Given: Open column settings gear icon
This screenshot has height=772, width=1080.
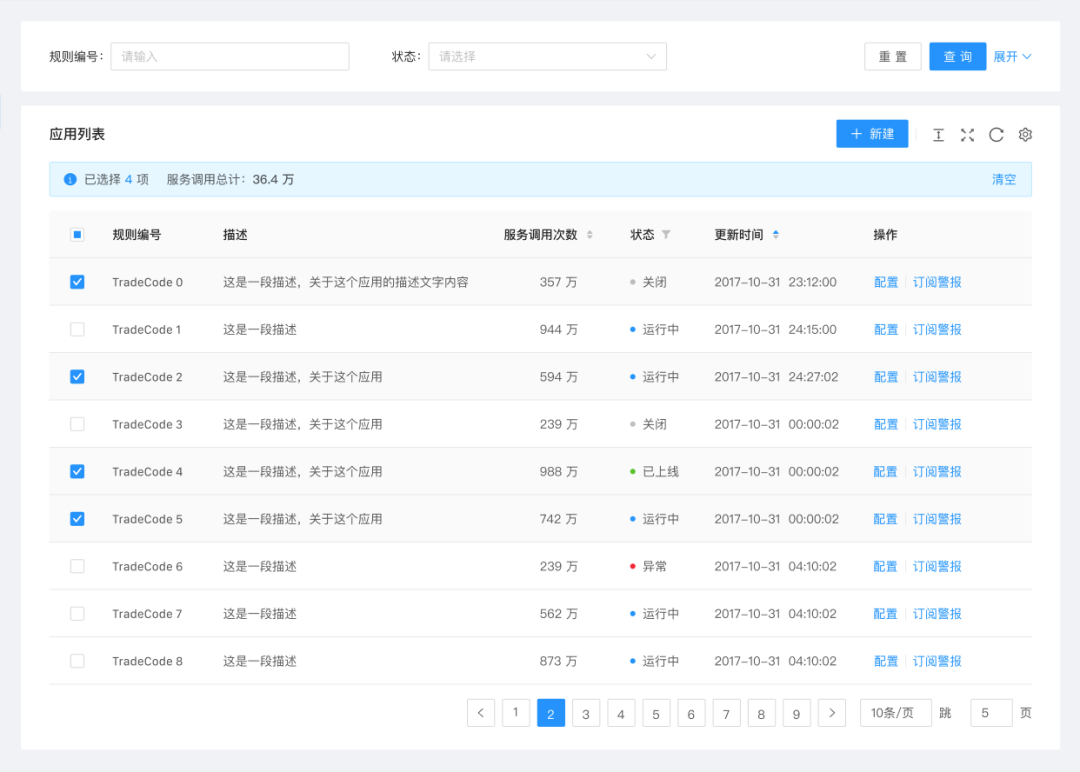Looking at the screenshot, I should click(x=1025, y=135).
